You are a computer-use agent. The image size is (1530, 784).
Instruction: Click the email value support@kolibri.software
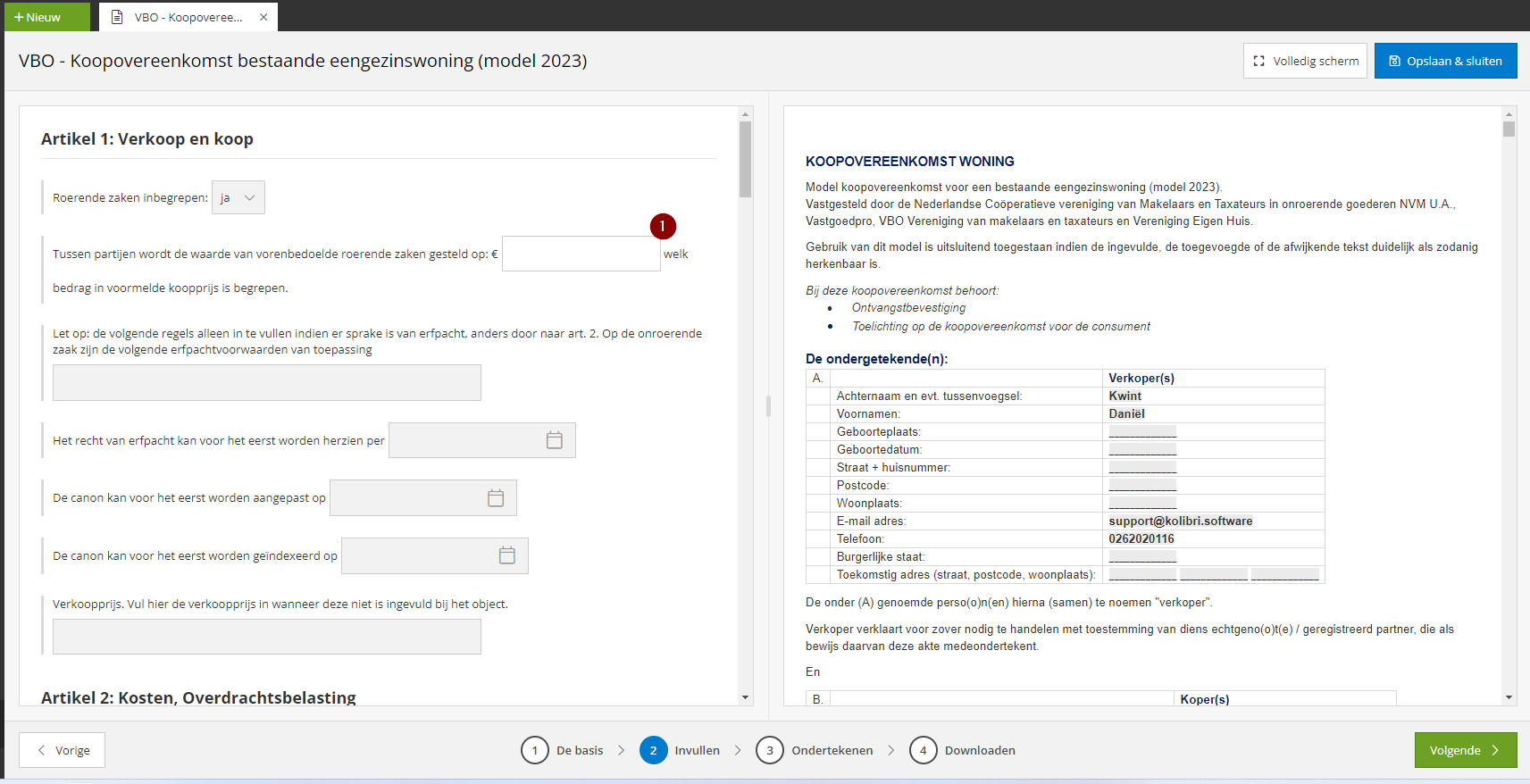pyautogui.click(x=1180, y=521)
